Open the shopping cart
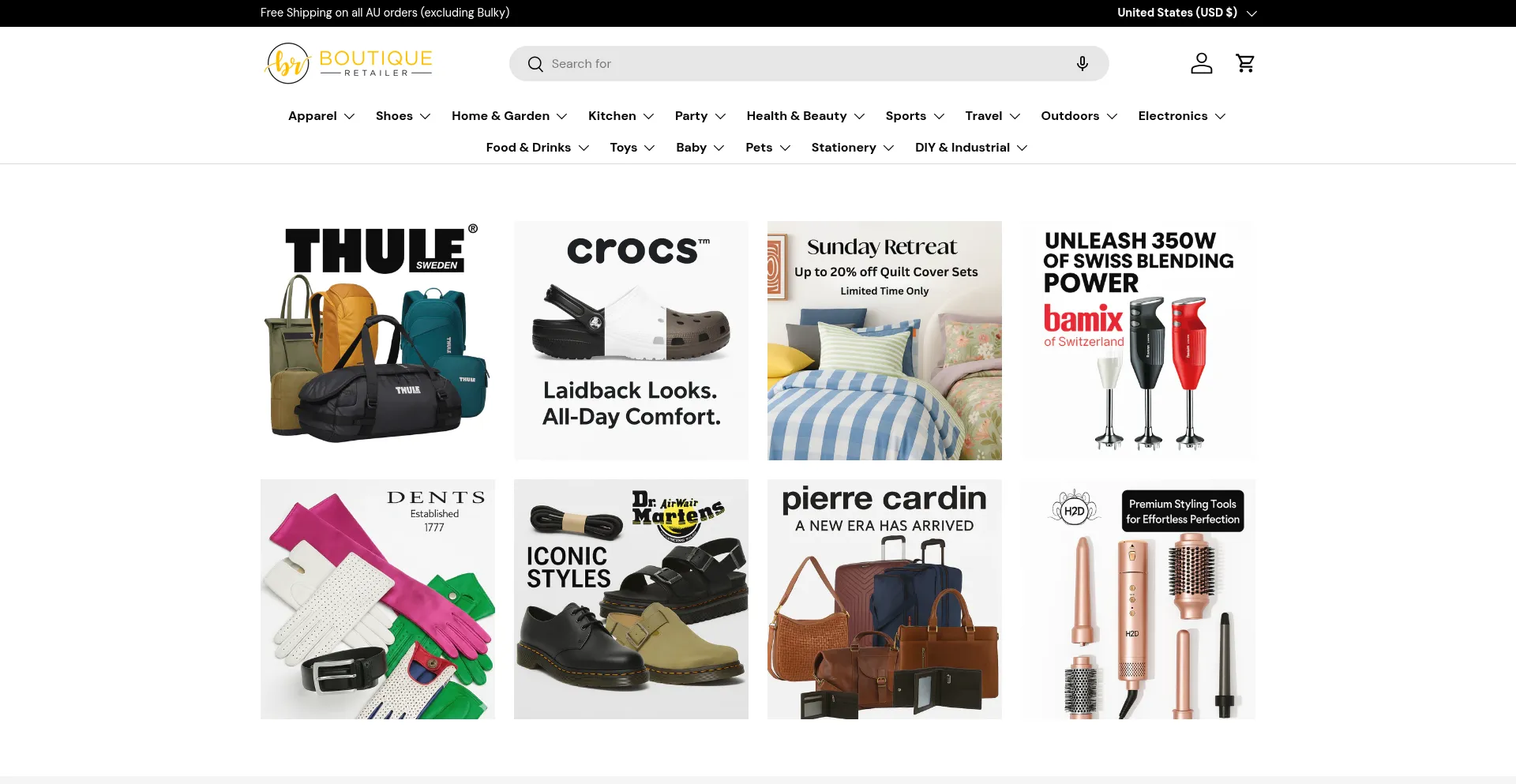1516x784 pixels. point(1245,63)
